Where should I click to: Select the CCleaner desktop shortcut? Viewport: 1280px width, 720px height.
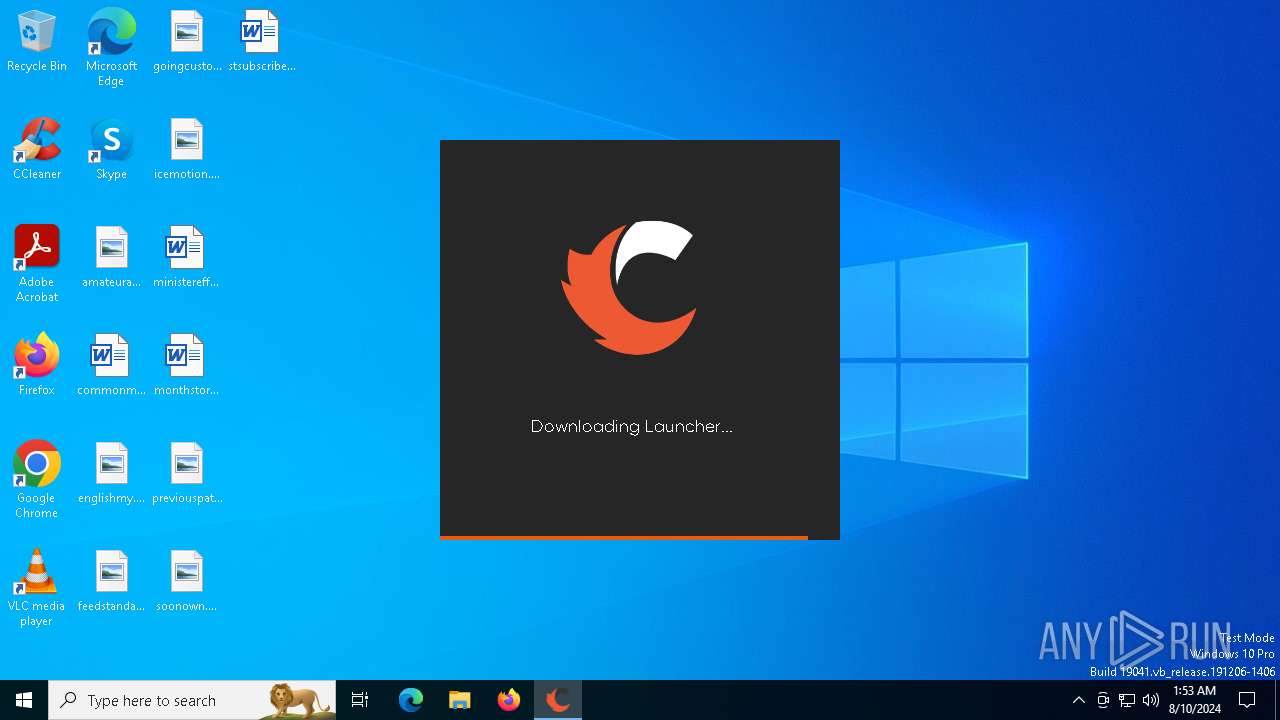pos(37,149)
